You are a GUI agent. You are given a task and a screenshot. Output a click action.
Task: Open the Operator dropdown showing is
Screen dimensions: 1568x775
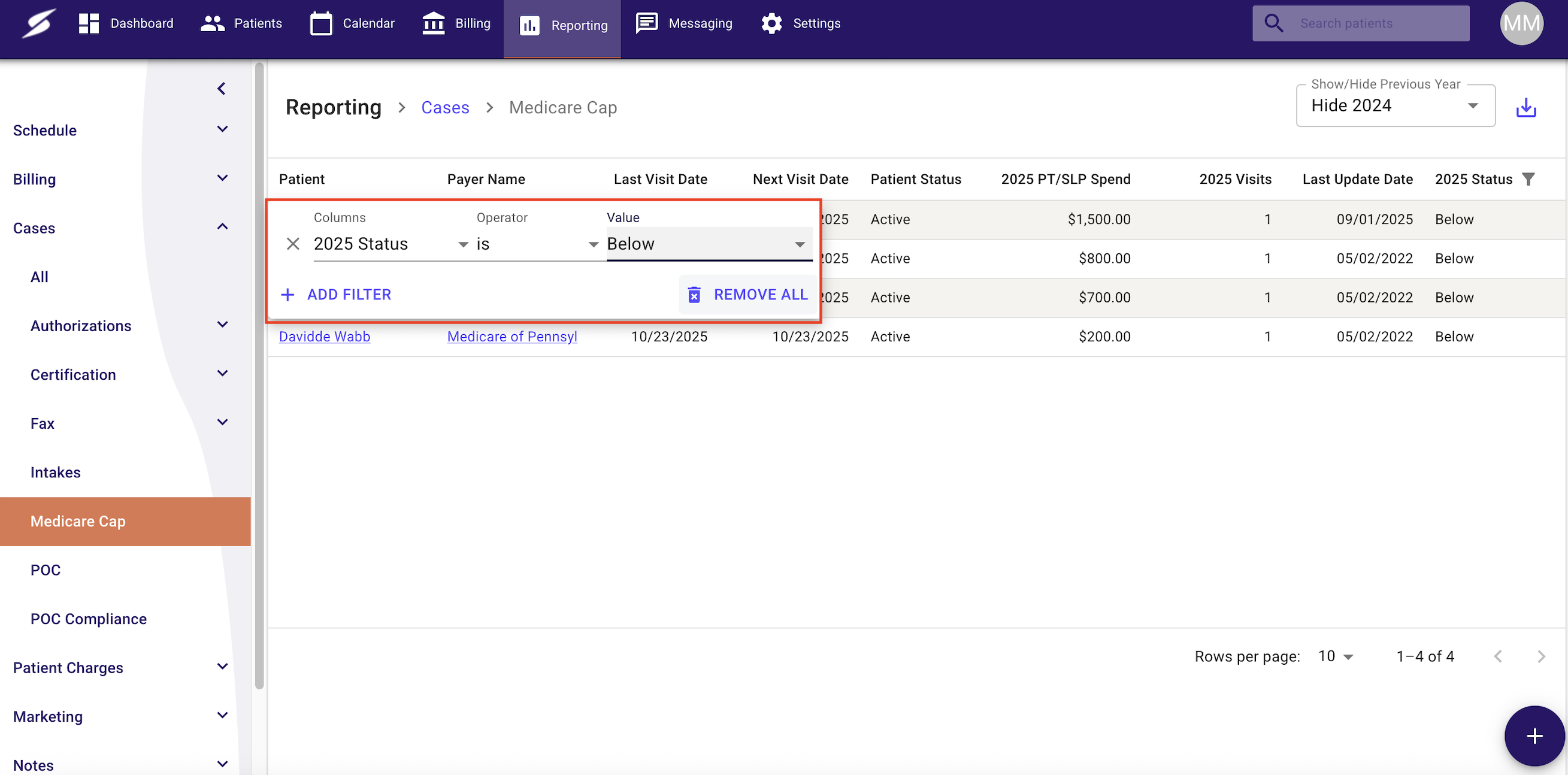point(538,244)
